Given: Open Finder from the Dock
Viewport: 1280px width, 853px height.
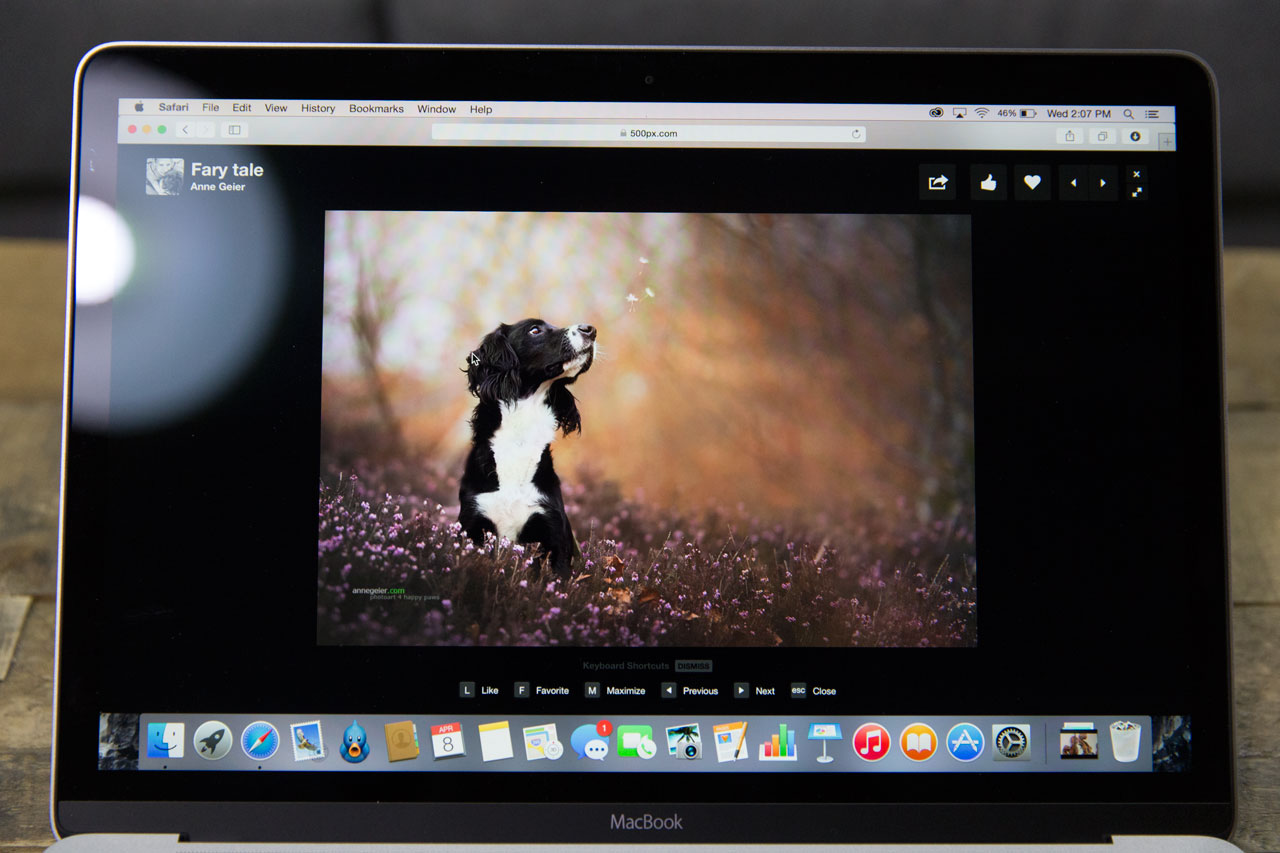Looking at the screenshot, I should (165, 741).
